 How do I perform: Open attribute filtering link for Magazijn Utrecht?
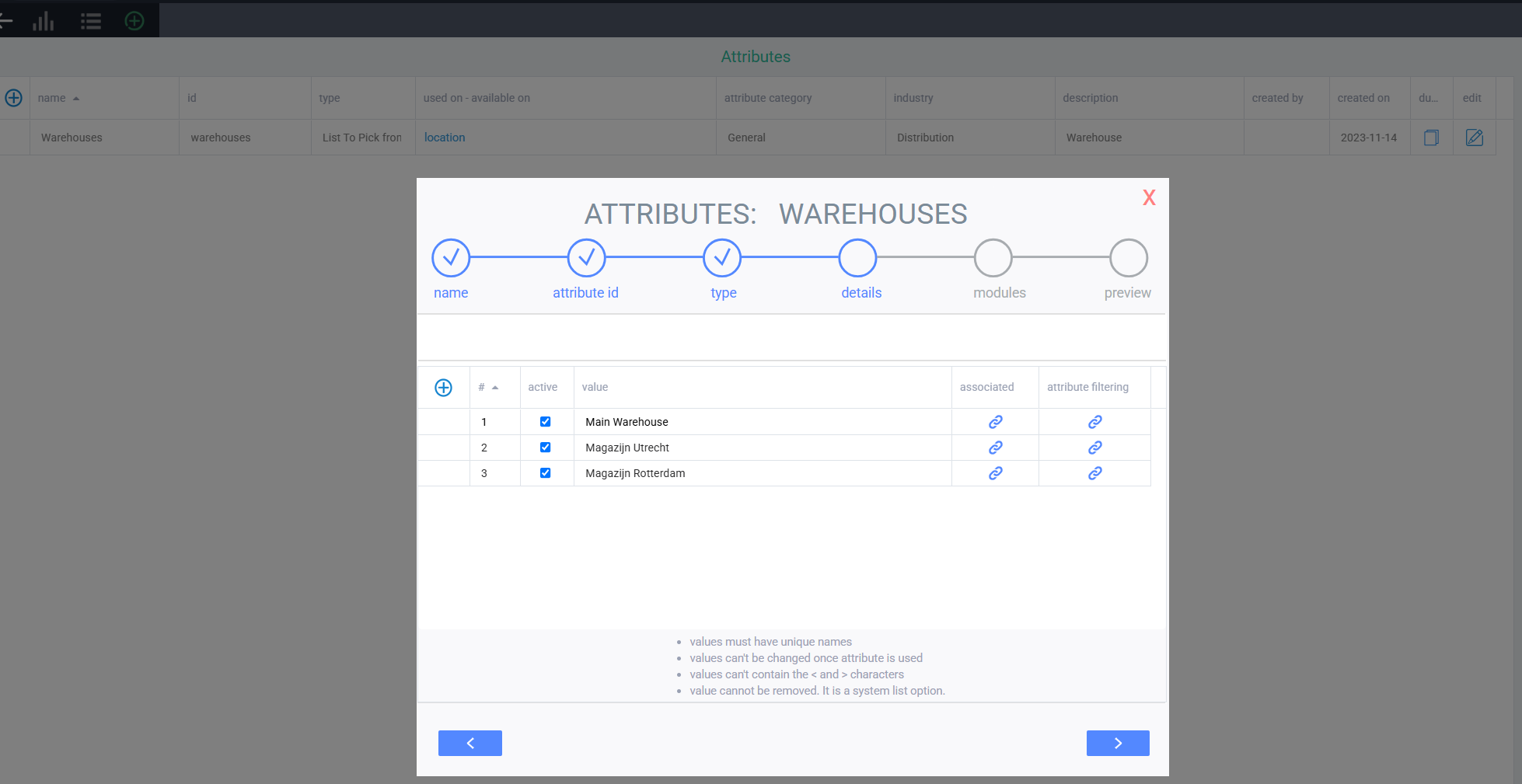tap(1094, 448)
